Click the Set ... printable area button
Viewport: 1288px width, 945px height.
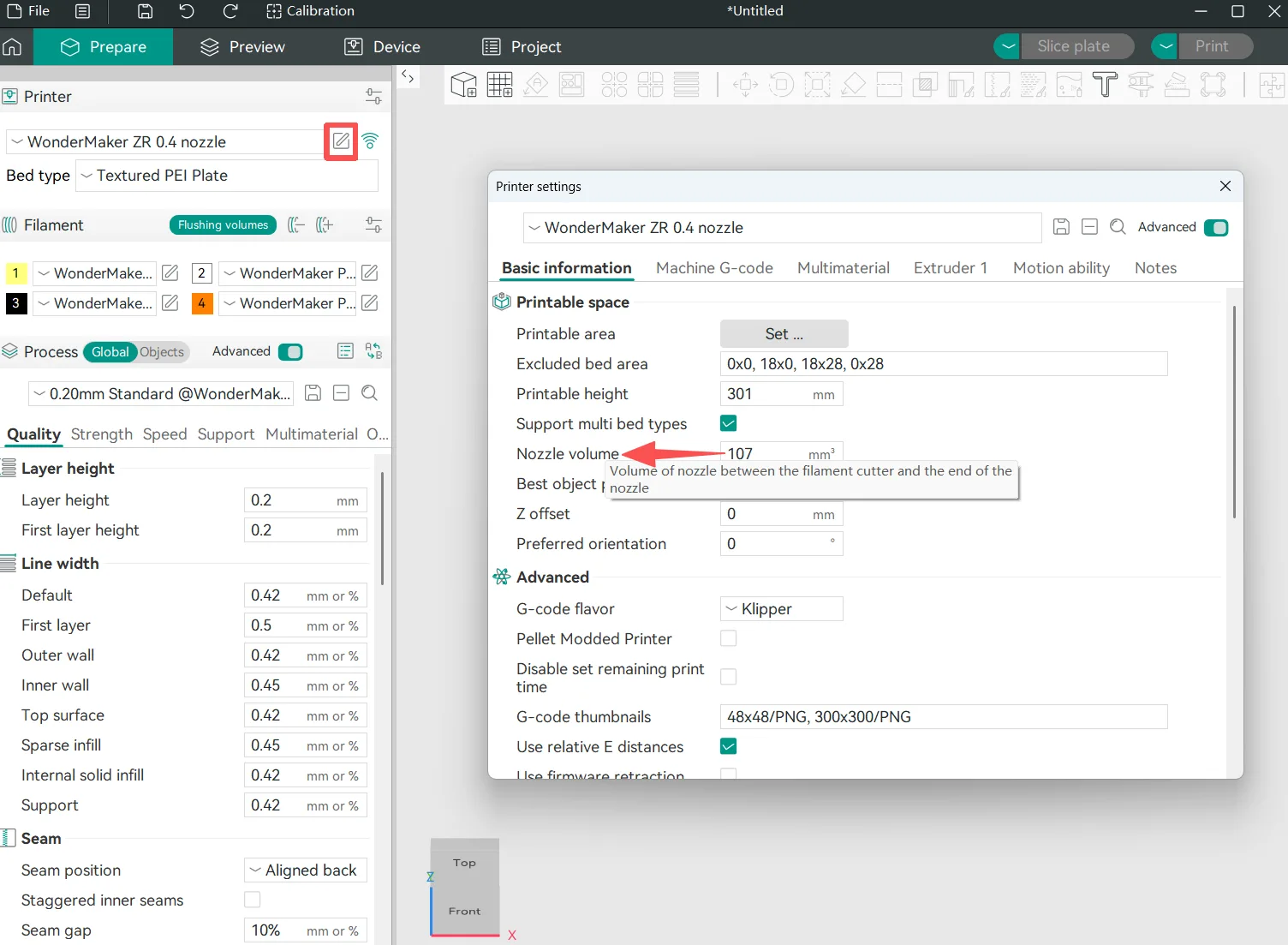tap(784, 334)
